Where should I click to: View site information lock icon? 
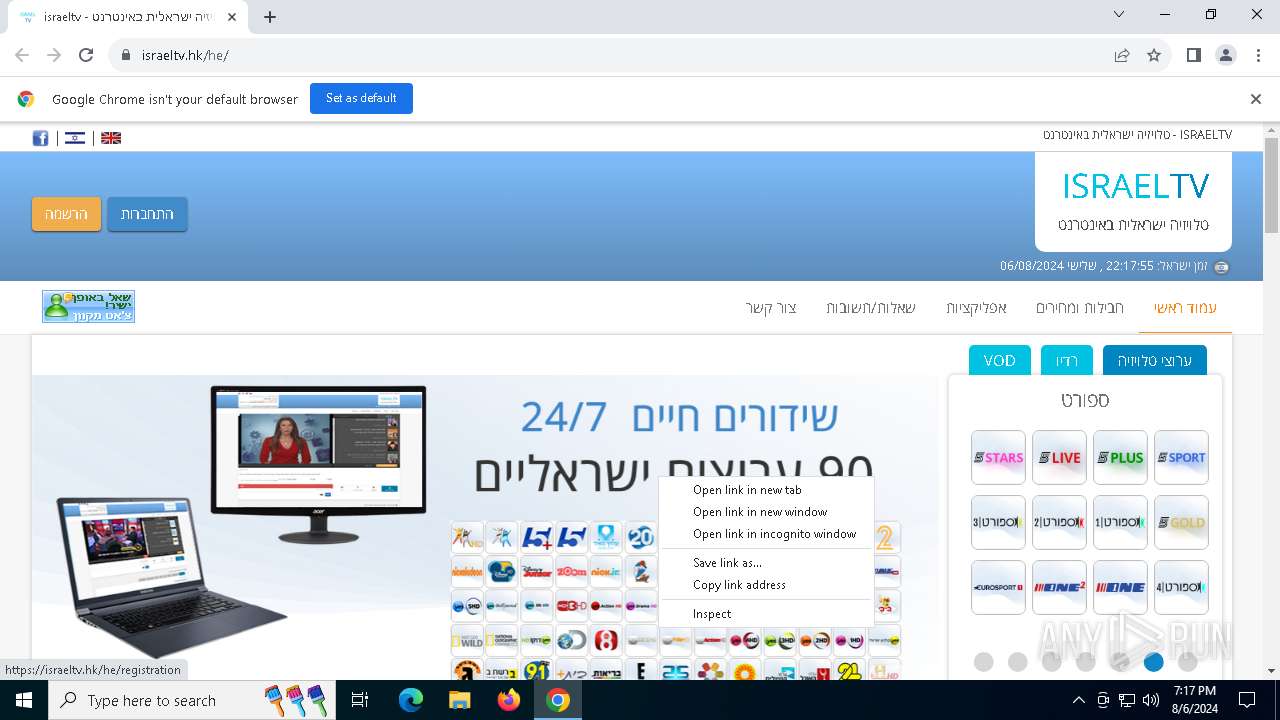pos(125,55)
